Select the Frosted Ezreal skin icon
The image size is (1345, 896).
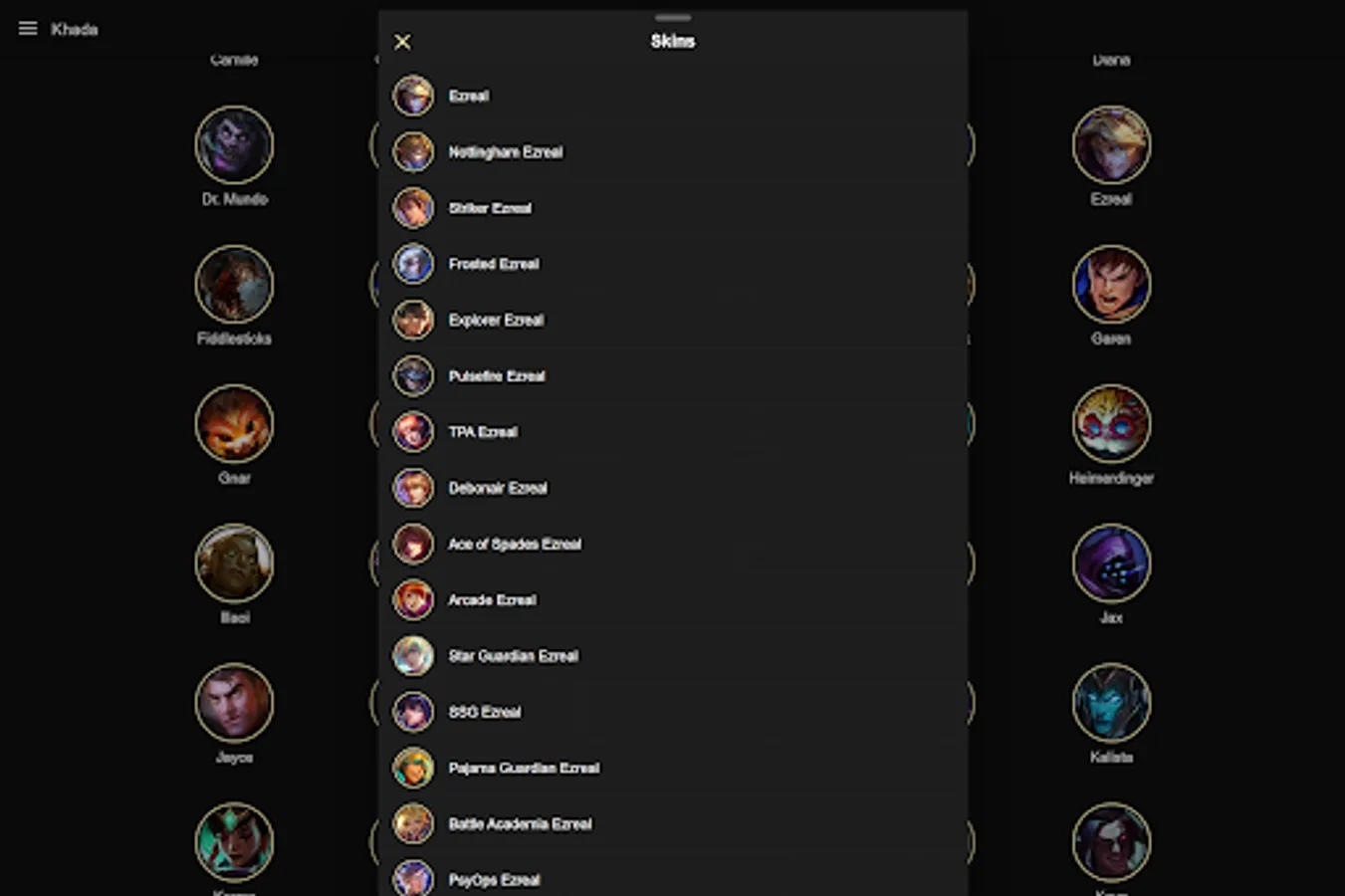point(413,264)
